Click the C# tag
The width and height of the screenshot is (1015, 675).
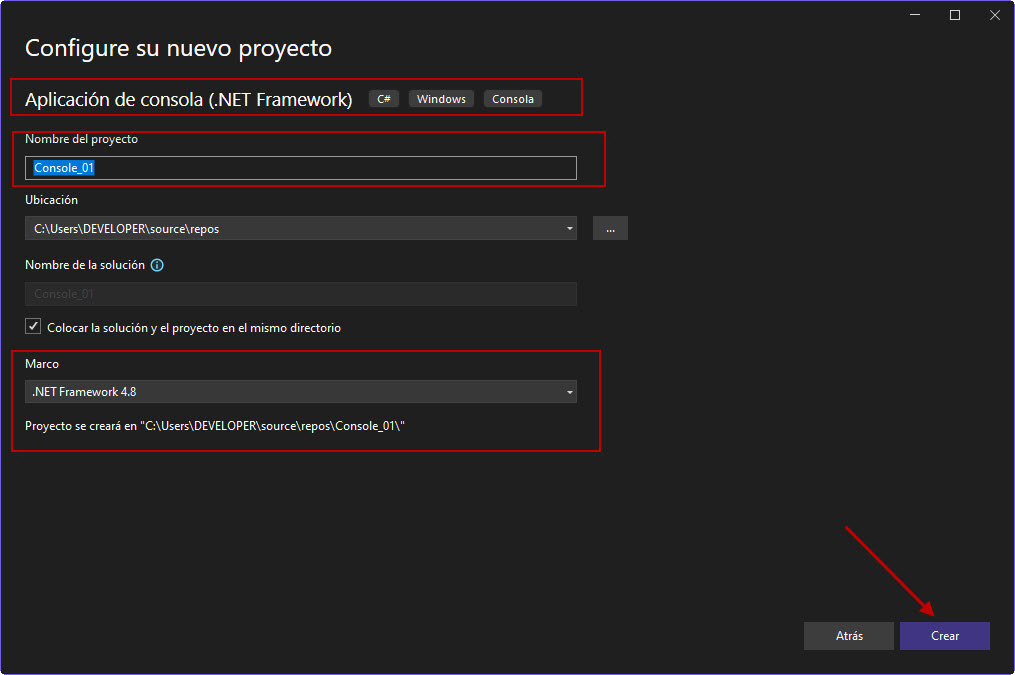(x=384, y=99)
